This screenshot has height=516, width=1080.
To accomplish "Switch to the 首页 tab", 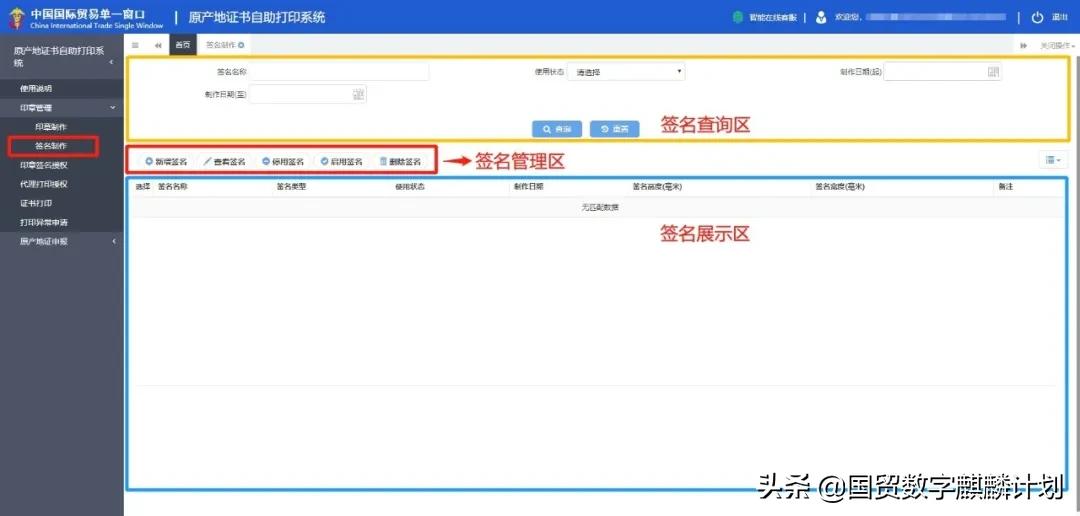I will tap(183, 45).
